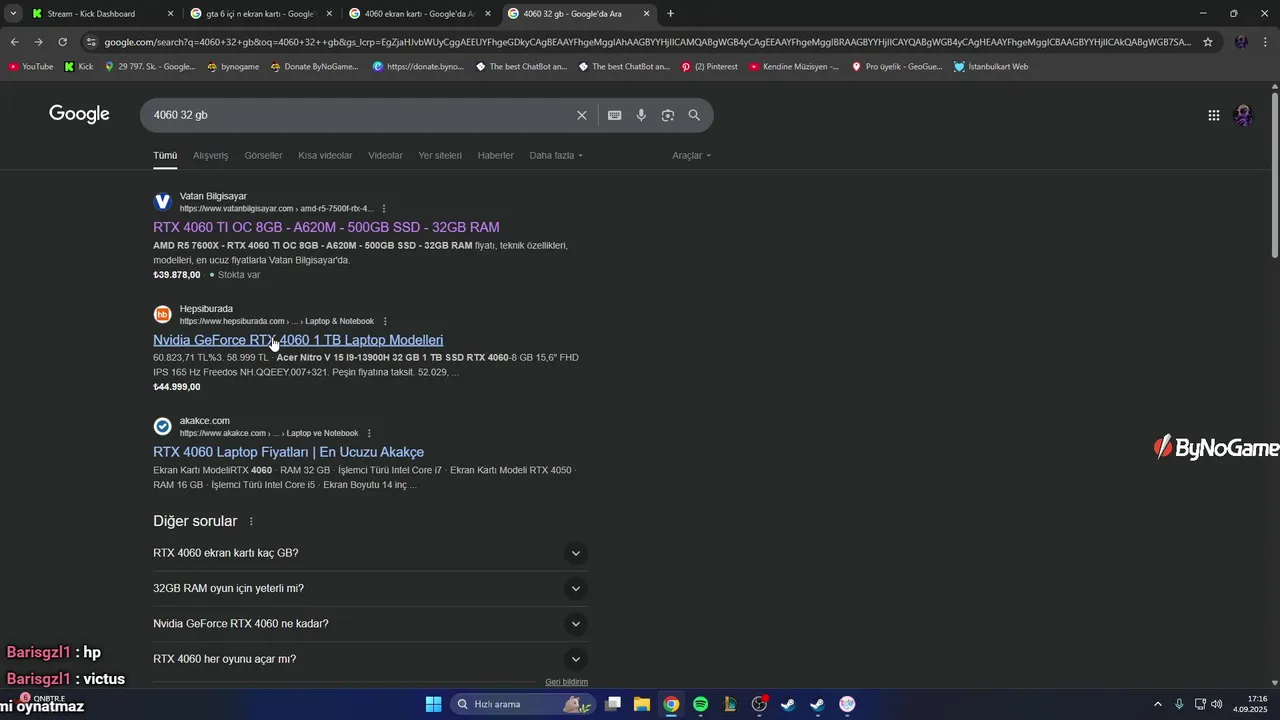Switch to the gta 6 ekran kartı tab
Viewport: 1280px width, 720px height.
[258, 14]
